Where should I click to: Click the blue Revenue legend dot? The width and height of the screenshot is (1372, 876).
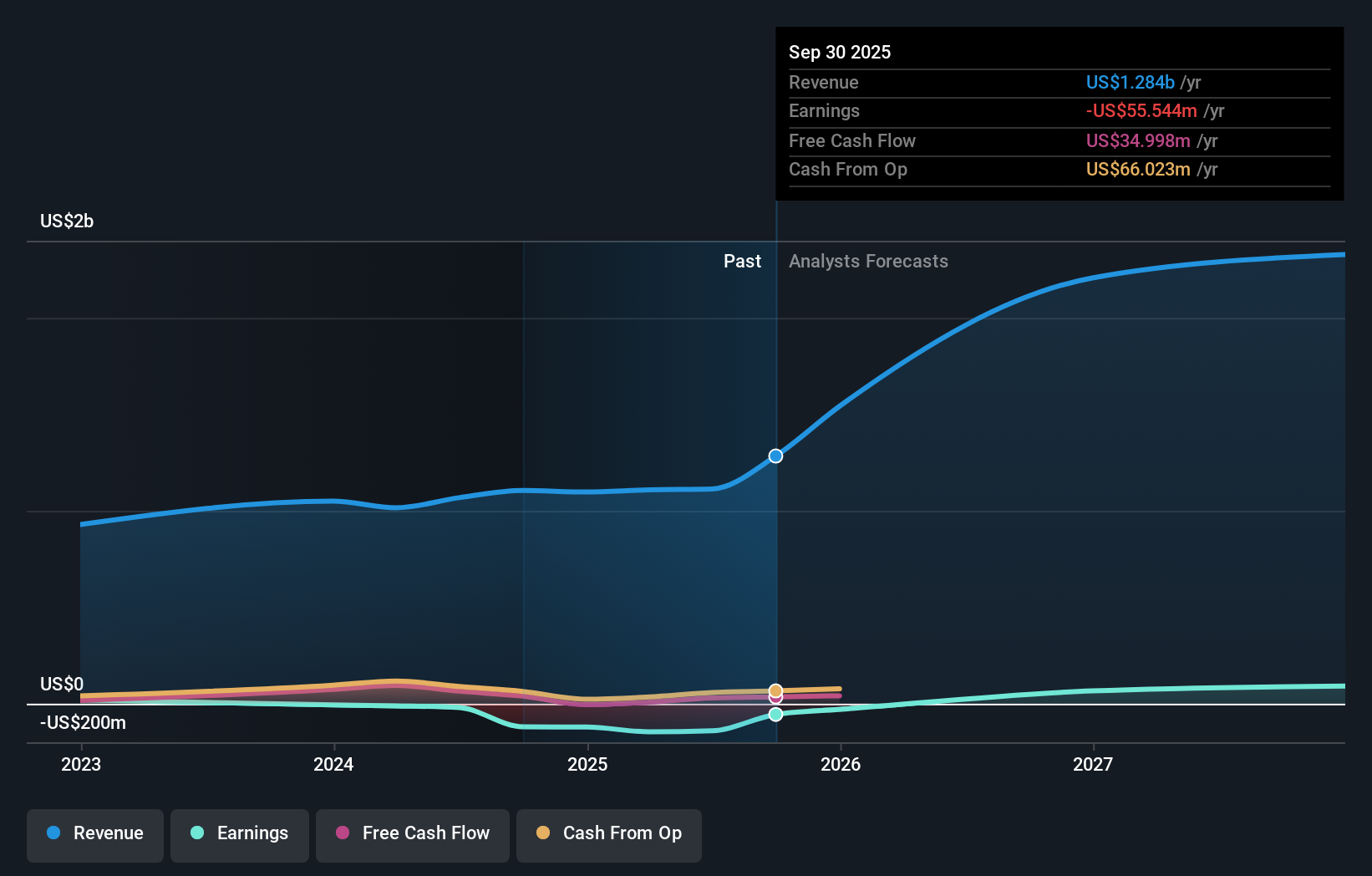point(53,833)
